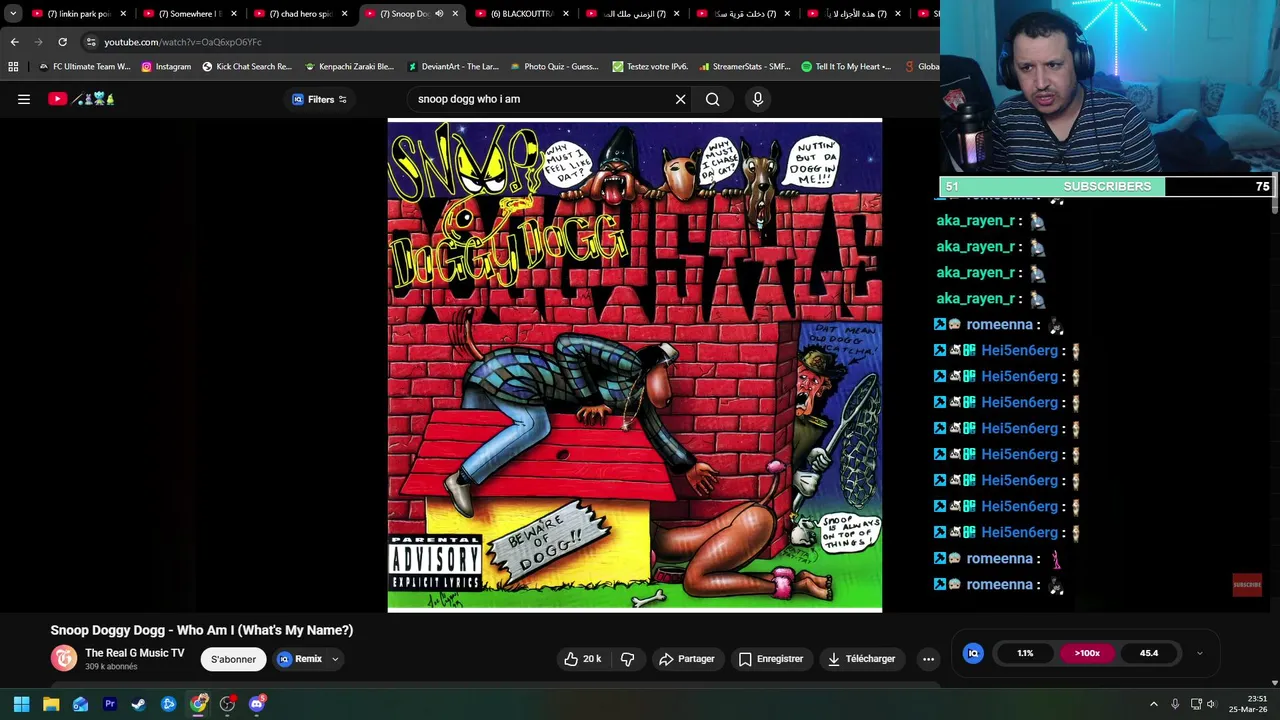
Task: Dislike the video
Action: pyautogui.click(x=628, y=659)
